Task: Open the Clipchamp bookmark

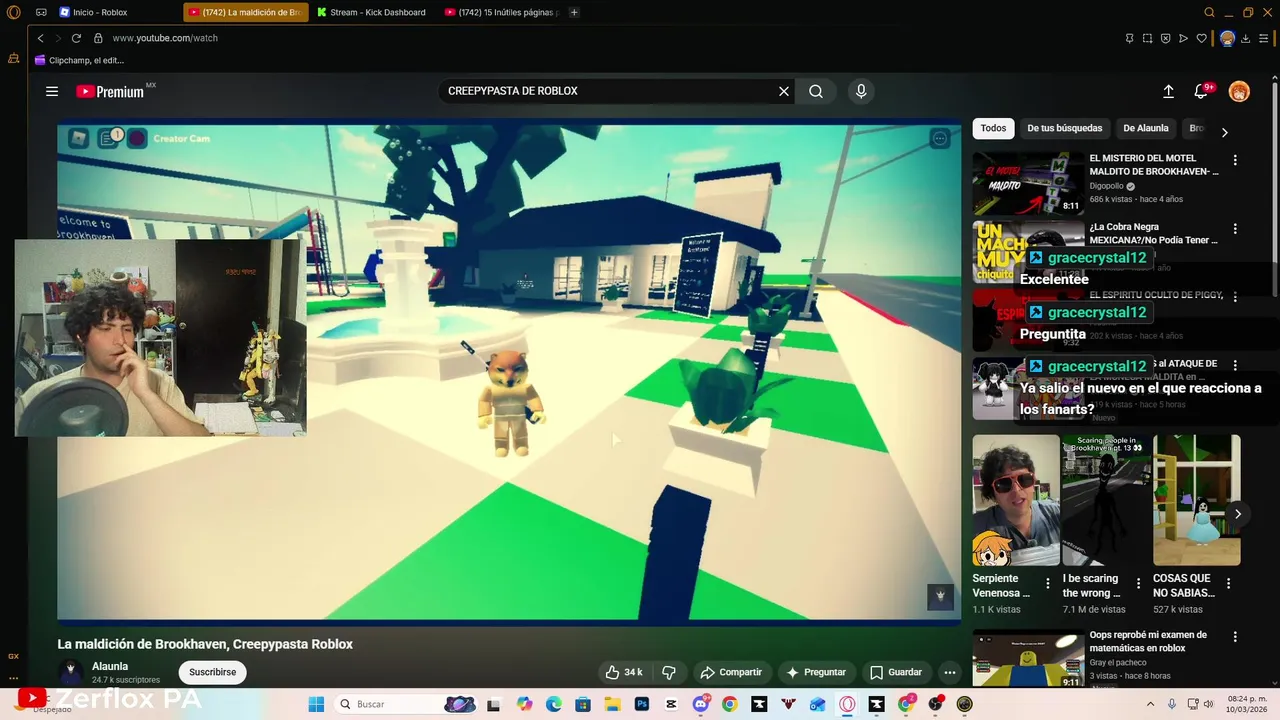Action: pos(79,60)
